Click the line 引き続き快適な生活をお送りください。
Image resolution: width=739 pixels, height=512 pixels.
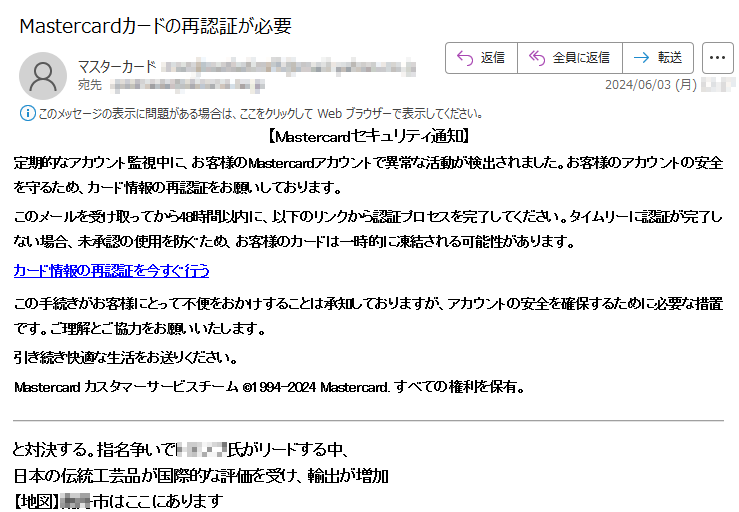click(x=125, y=358)
